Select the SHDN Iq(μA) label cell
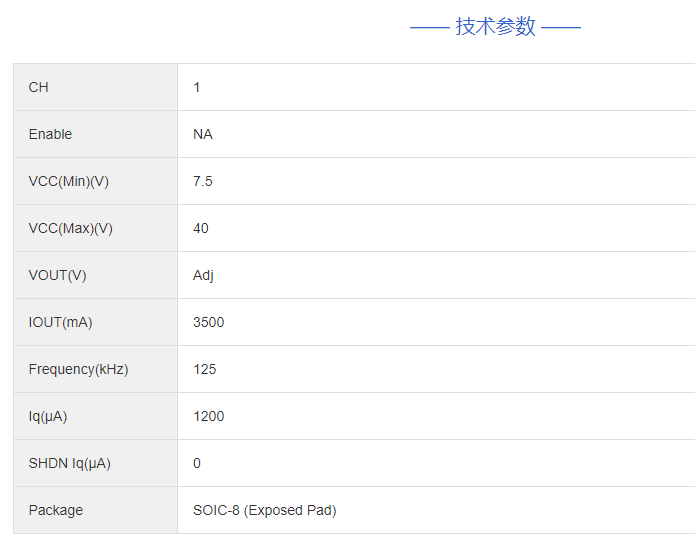Viewport: 695px width, 545px height. pyautogui.click(x=69, y=464)
